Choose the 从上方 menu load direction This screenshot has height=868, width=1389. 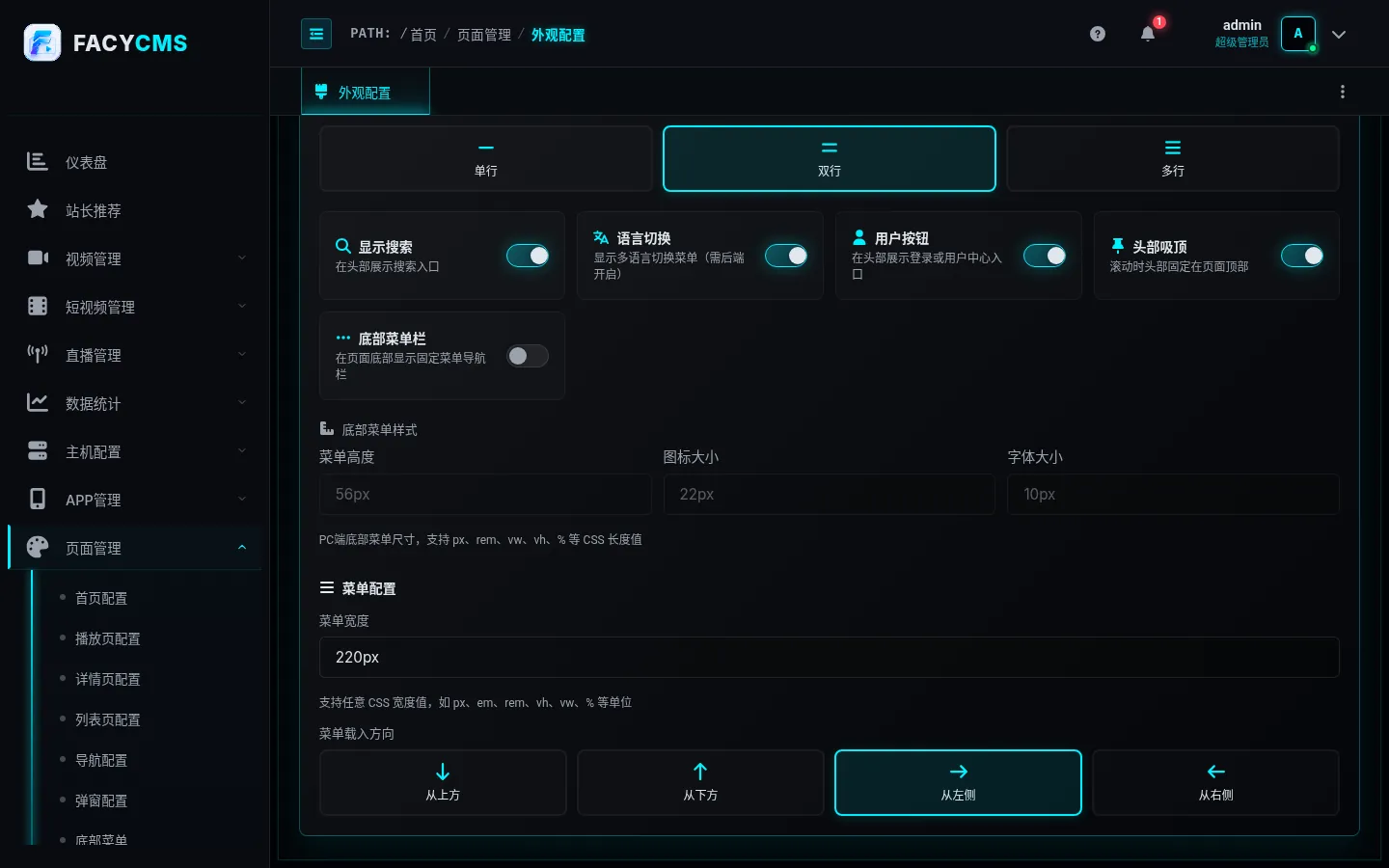pyautogui.click(x=443, y=782)
